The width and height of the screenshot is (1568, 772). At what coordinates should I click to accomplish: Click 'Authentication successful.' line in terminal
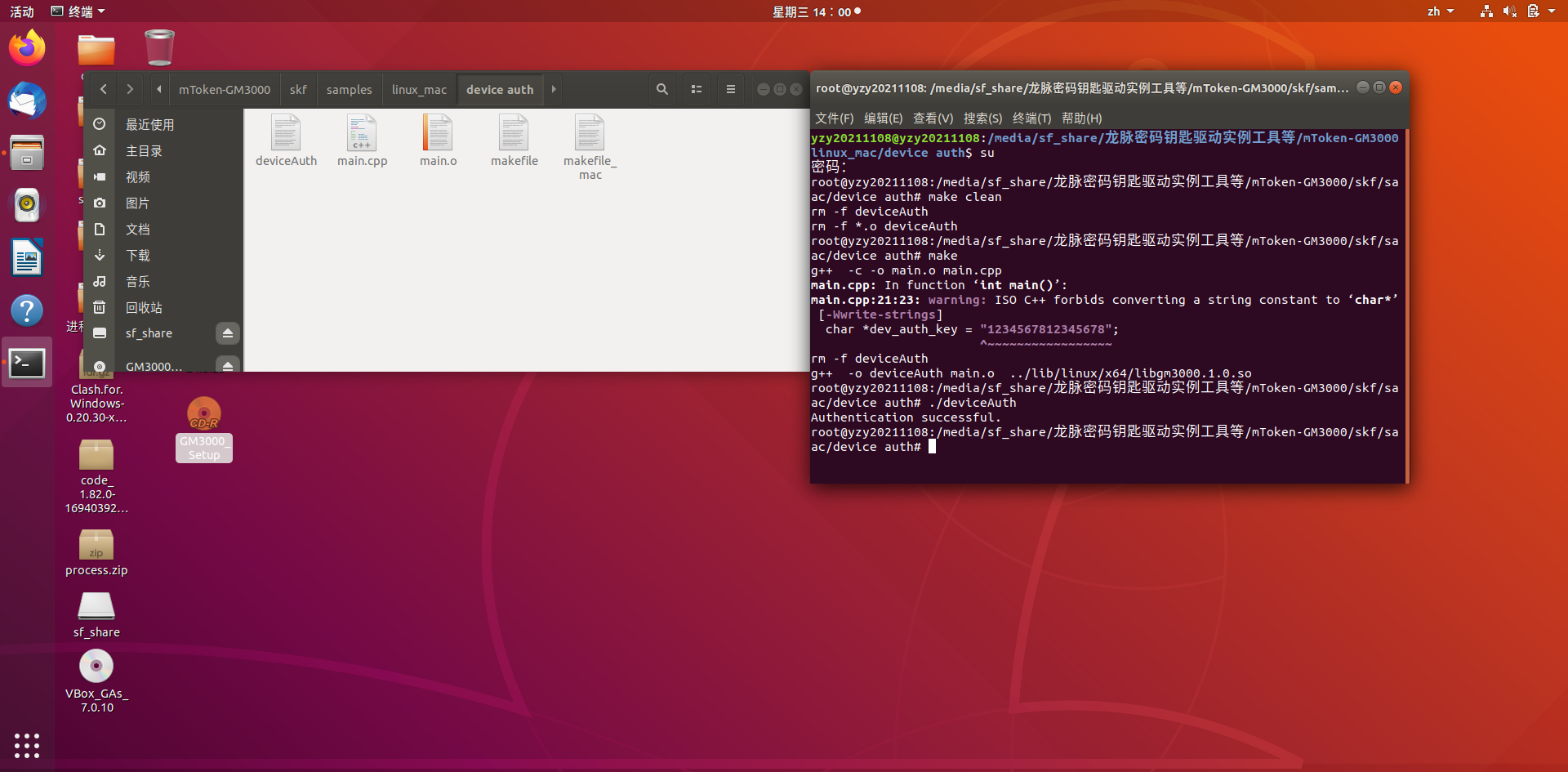coord(906,417)
